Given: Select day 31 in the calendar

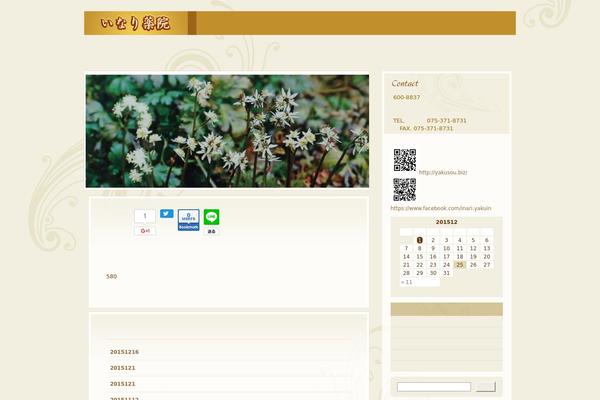Looking at the screenshot, I should point(446,273).
